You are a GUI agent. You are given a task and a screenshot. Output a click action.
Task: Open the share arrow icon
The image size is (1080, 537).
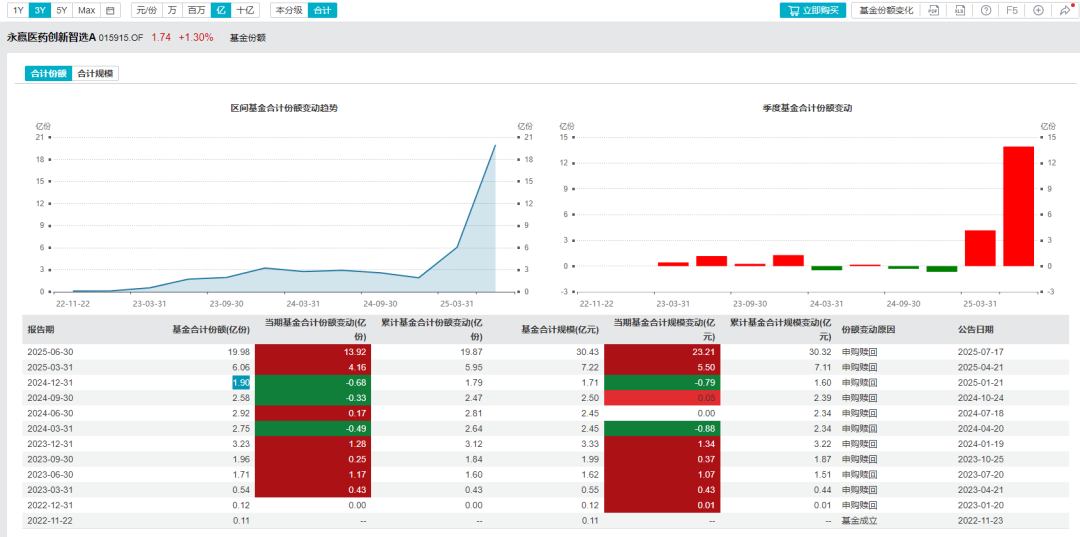(1065, 10)
